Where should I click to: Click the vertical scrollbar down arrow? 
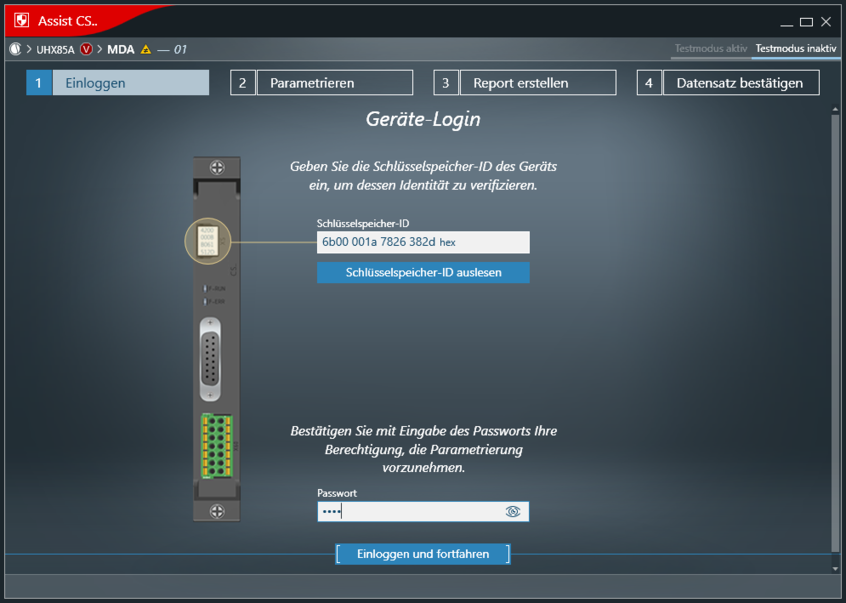[836, 568]
